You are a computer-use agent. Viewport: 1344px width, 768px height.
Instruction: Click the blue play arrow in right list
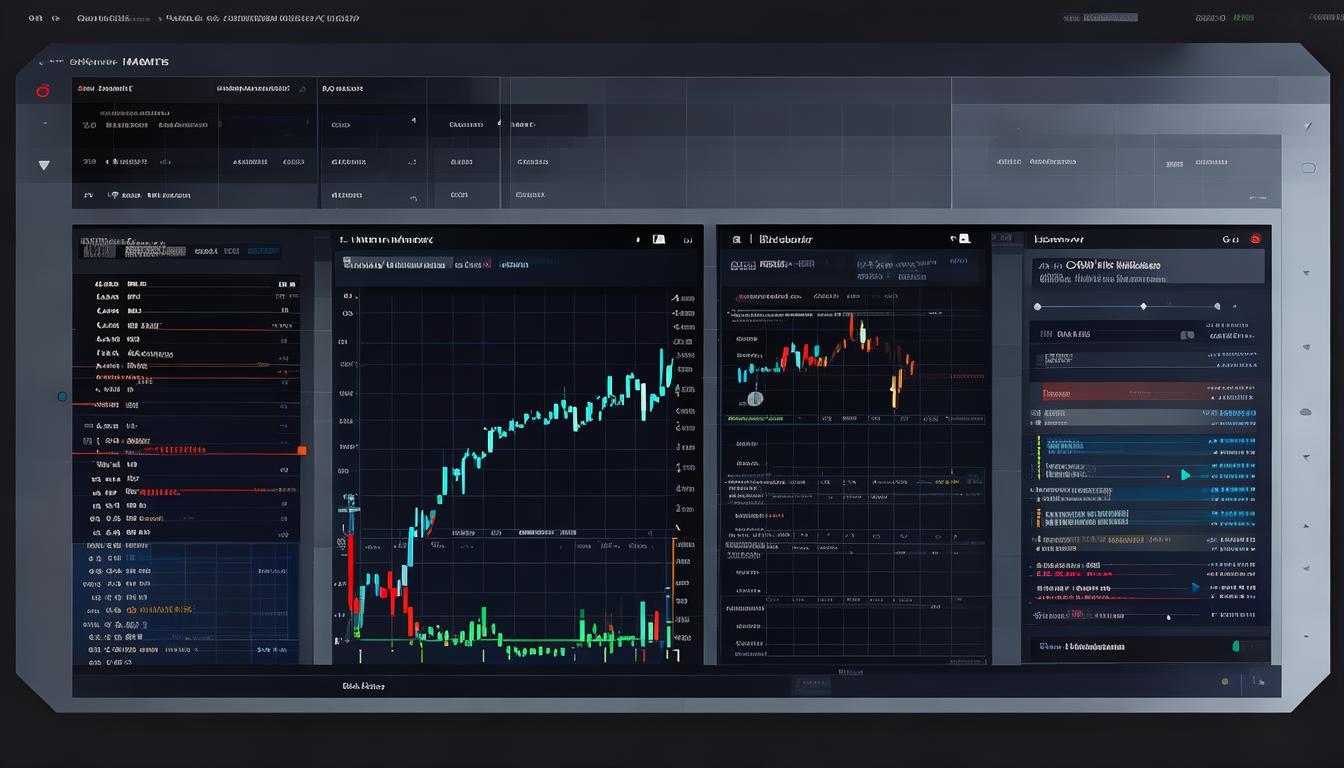1195,588
